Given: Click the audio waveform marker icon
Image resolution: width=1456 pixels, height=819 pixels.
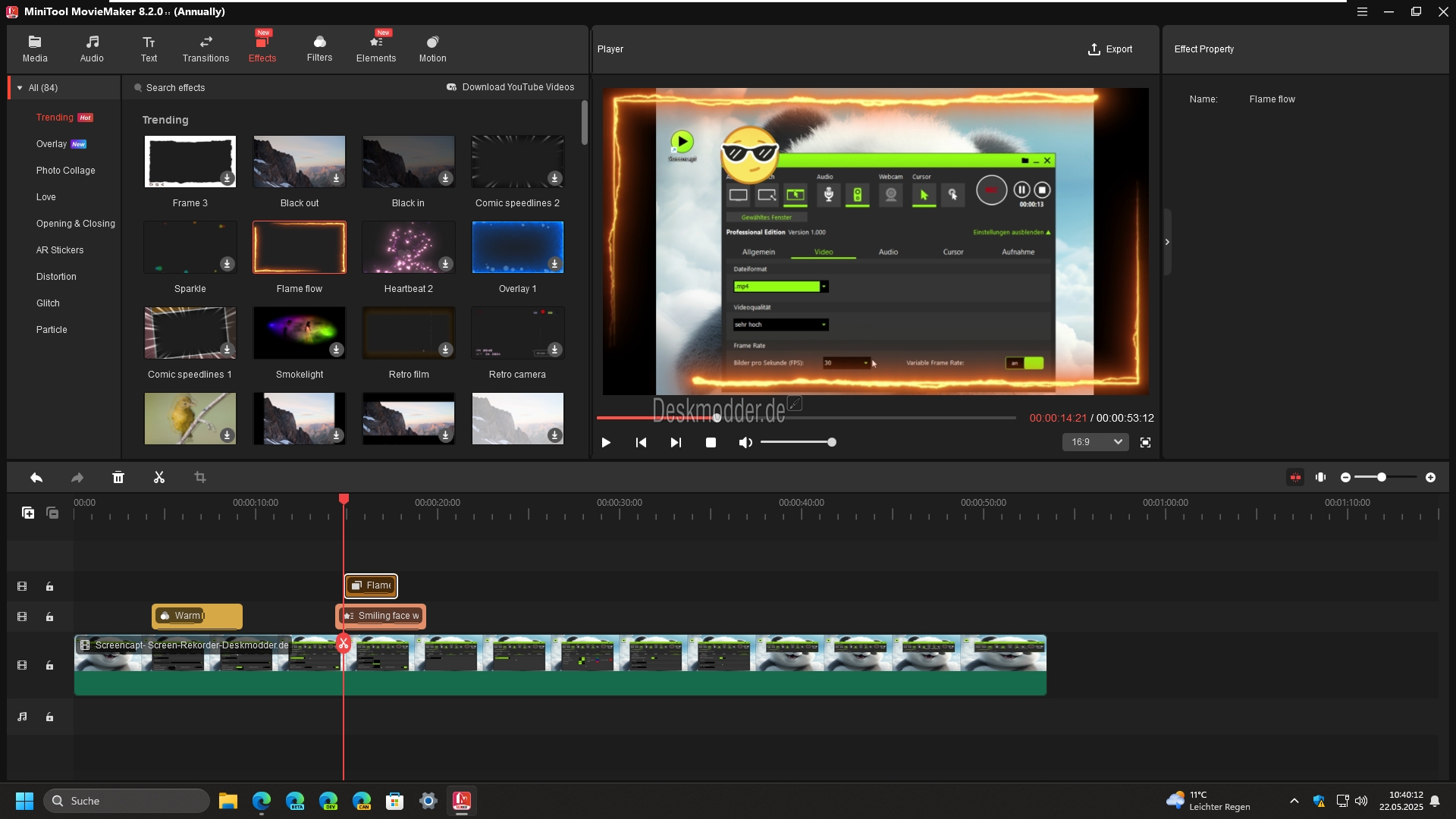Looking at the screenshot, I should 1321,478.
